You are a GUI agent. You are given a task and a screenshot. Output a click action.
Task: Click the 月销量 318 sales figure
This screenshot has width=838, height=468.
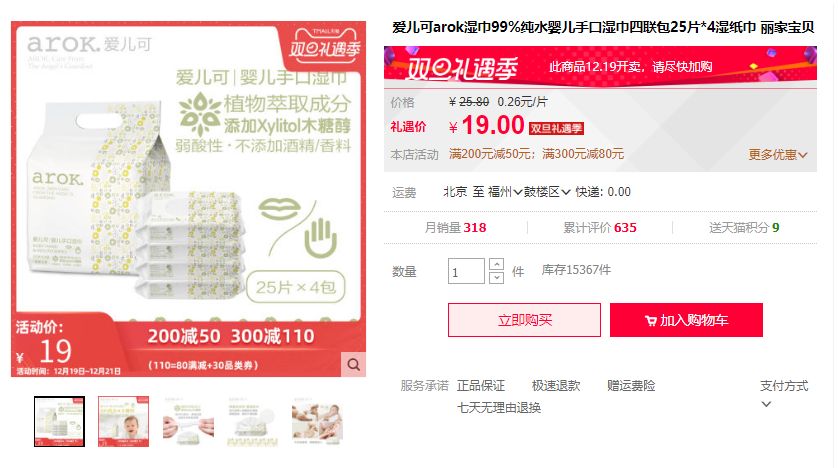coord(455,228)
